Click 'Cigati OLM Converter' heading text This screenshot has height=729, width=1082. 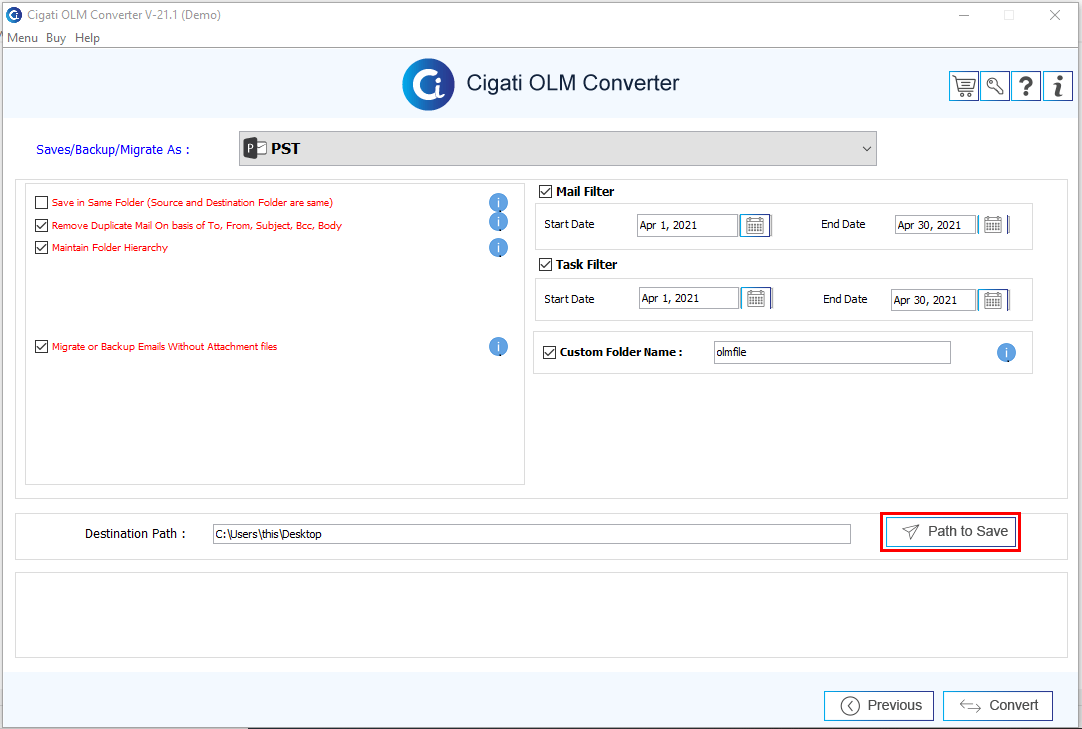[573, 83]
